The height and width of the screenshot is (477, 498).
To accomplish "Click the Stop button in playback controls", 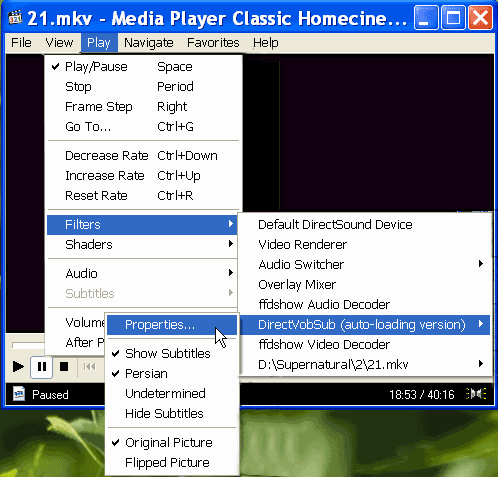I will 64,367.
